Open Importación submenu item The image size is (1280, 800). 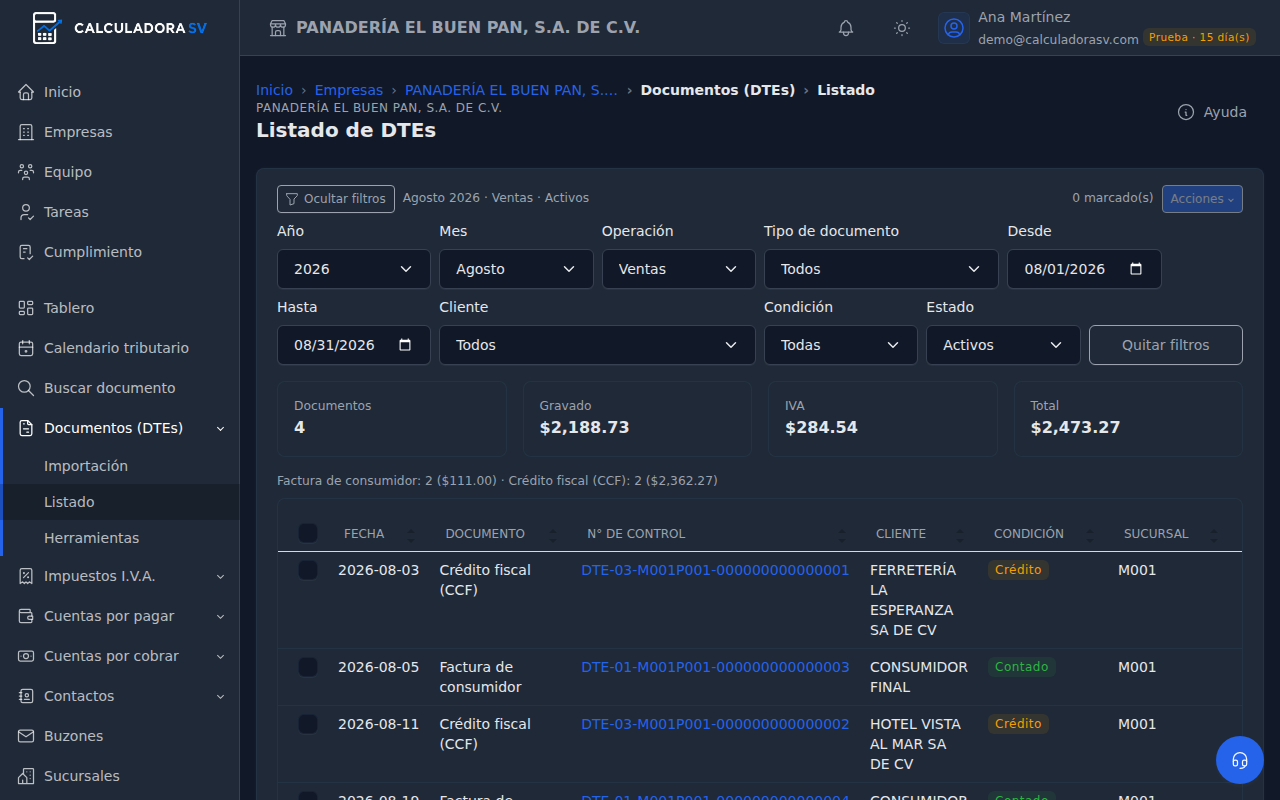coord(120,466)
